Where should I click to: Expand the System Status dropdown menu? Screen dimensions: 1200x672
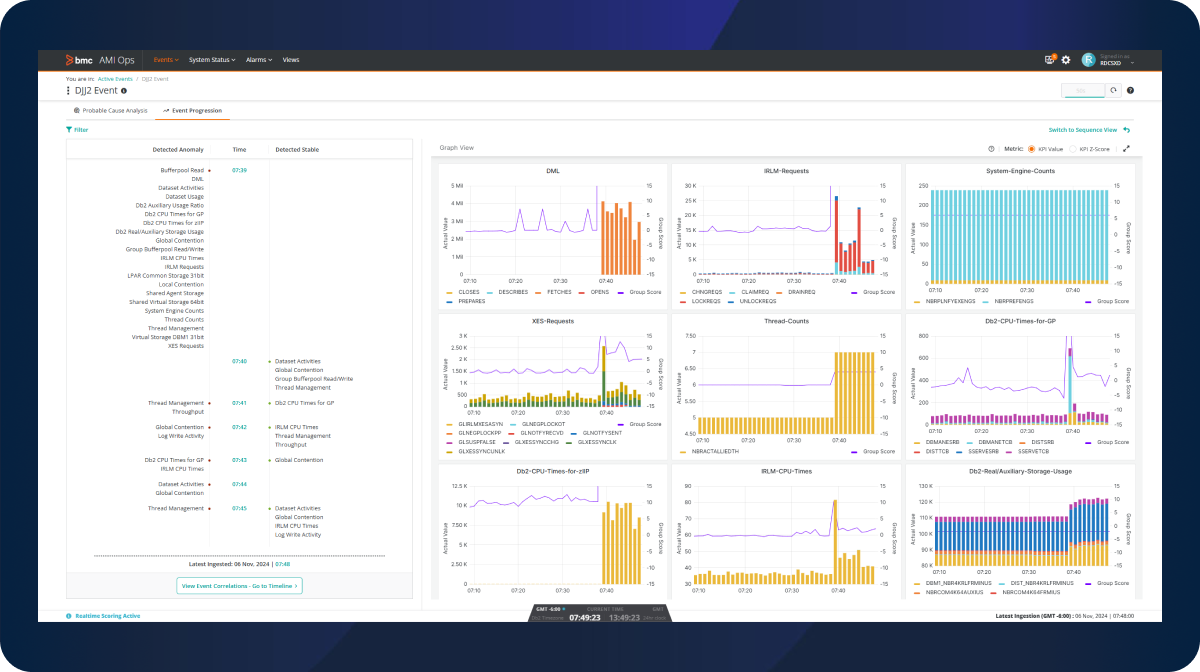point(212,60)
